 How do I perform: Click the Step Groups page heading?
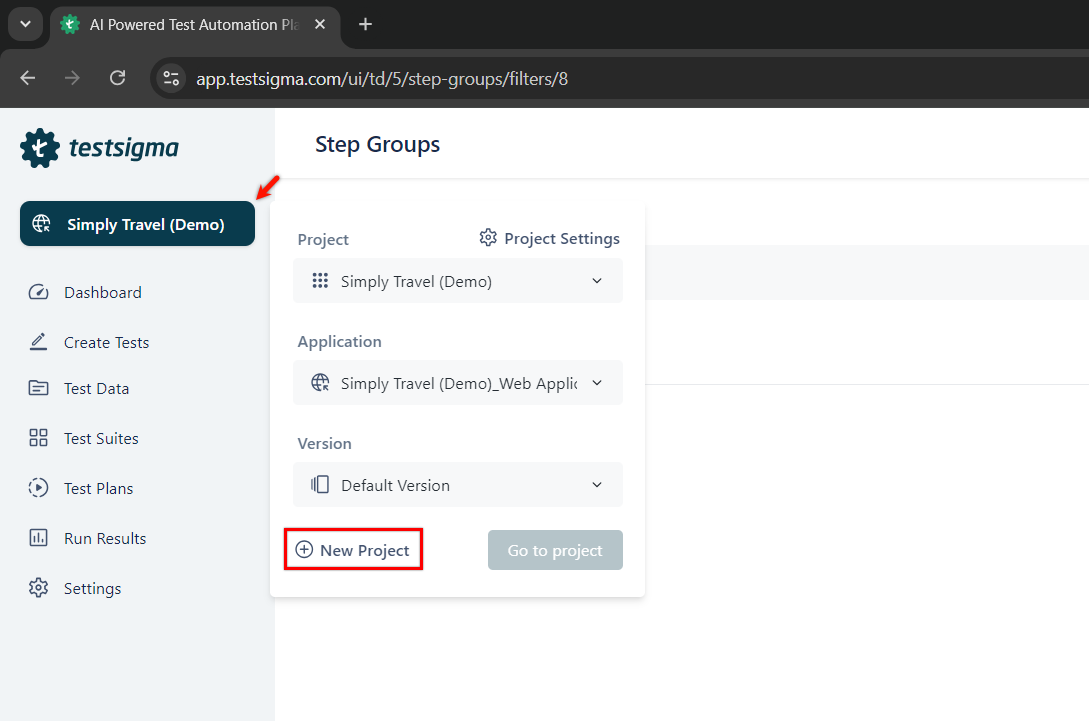(x=377, y=144)
